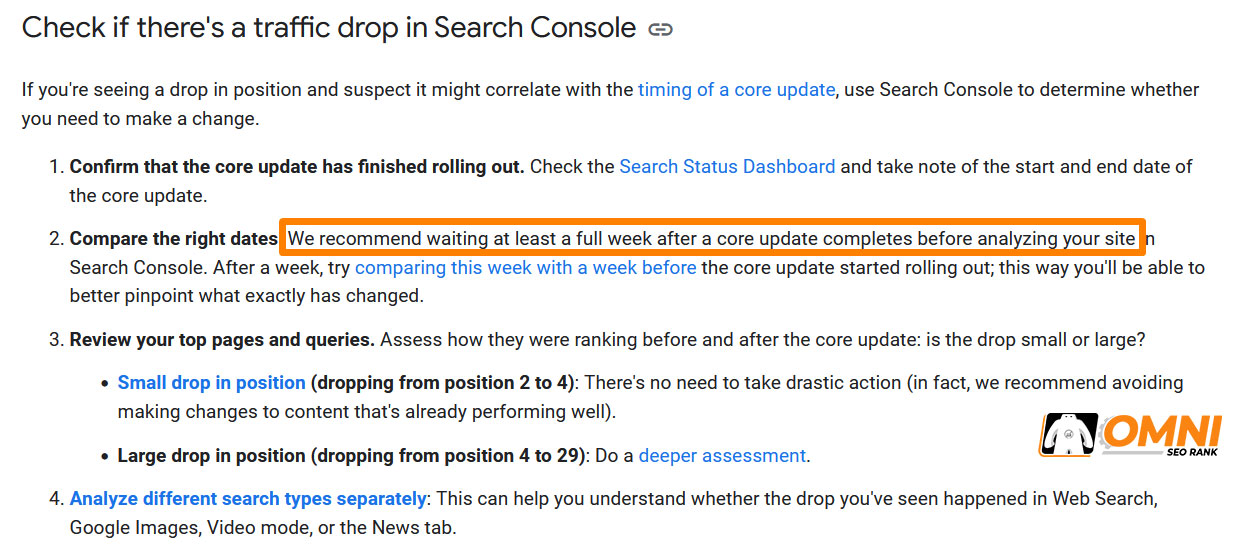
Task: Click 'Large drop in position' bold text
Action: [x=211, y=456]
